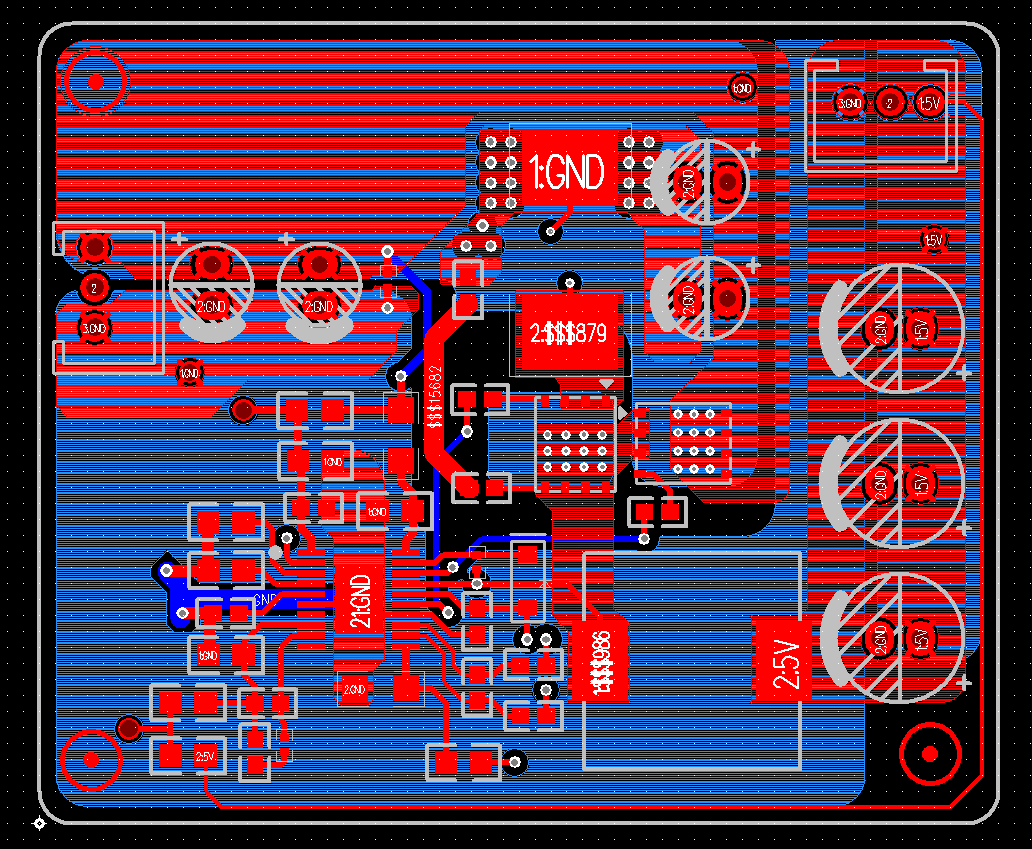Select the 1:GND via near the board's upper edge
The height and width of the screenshot is (849, 1032).
(x=742, y=88)
